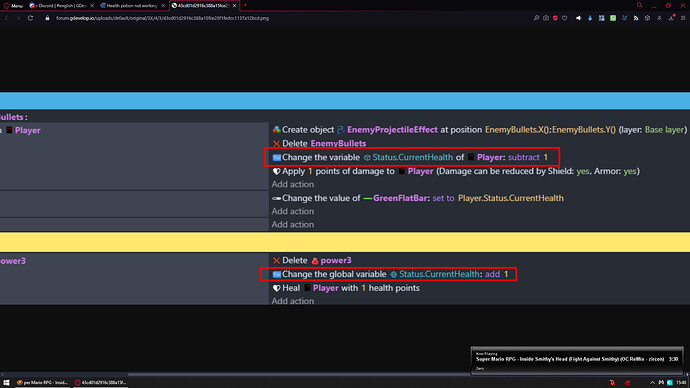Screen dimensions: 690x388
Task: Take a snapshot with camera icon
Action: point(546,18)
